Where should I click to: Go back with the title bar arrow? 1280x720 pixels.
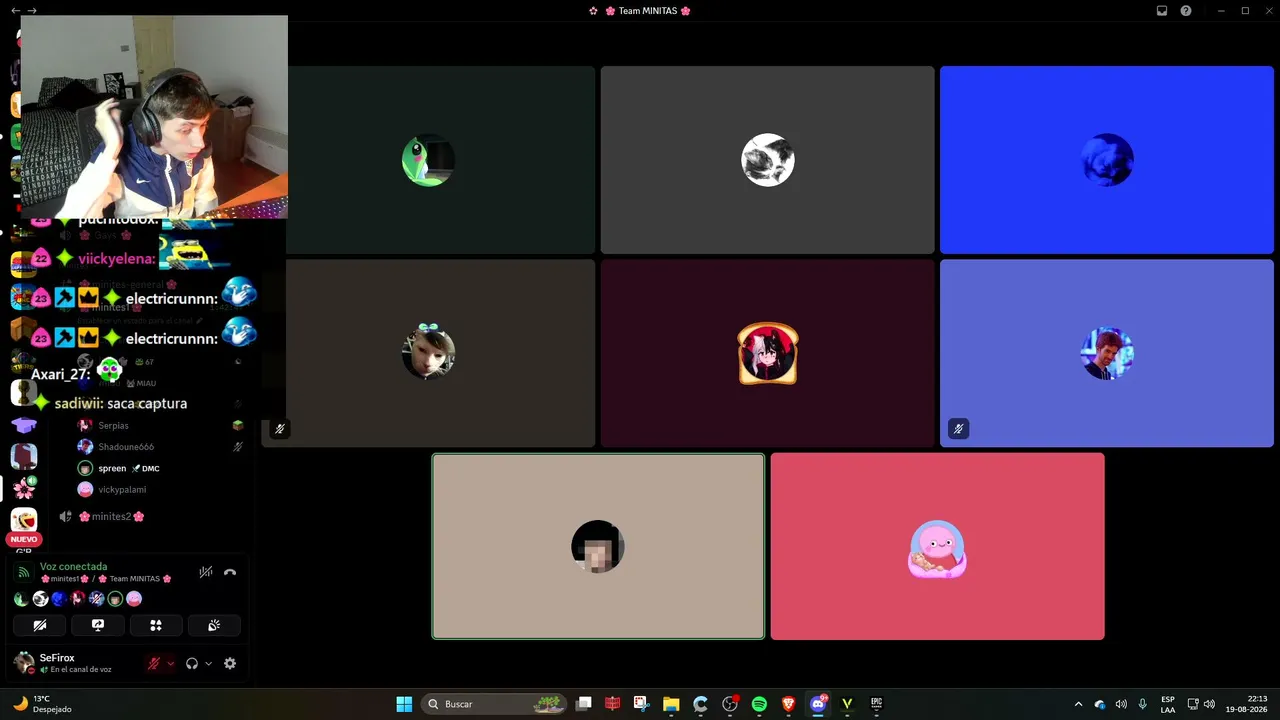click(x=15, y=11)
